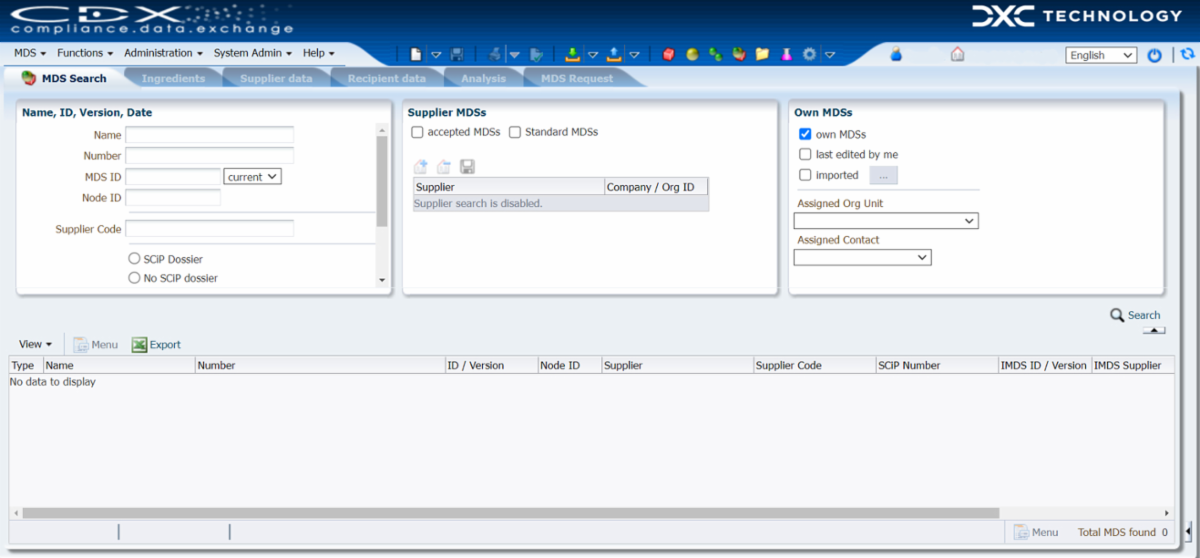The height and width of the screenshot is (558, 1200).
Task: Click the Number input field
Action: tap(209, 156)
